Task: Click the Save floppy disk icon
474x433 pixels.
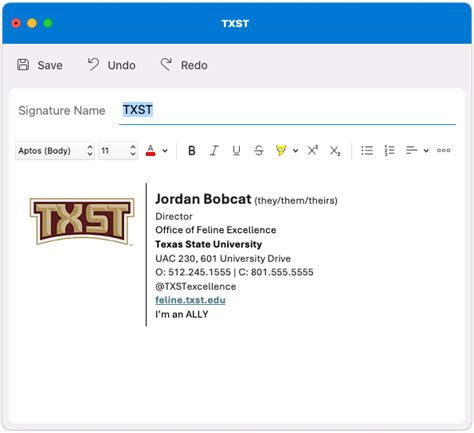Action: [23, 65]
